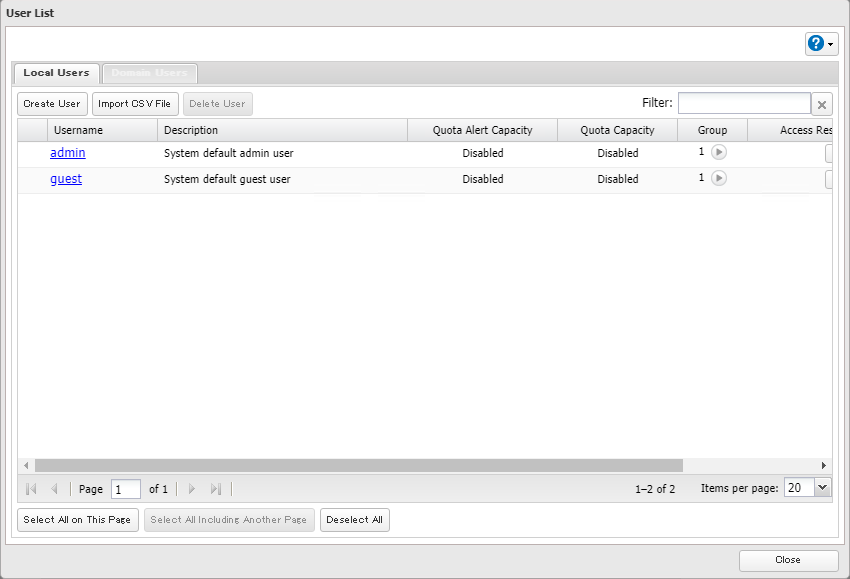
Task: Show groups for guest via arrow icon
Action: (x=719, y=178)
